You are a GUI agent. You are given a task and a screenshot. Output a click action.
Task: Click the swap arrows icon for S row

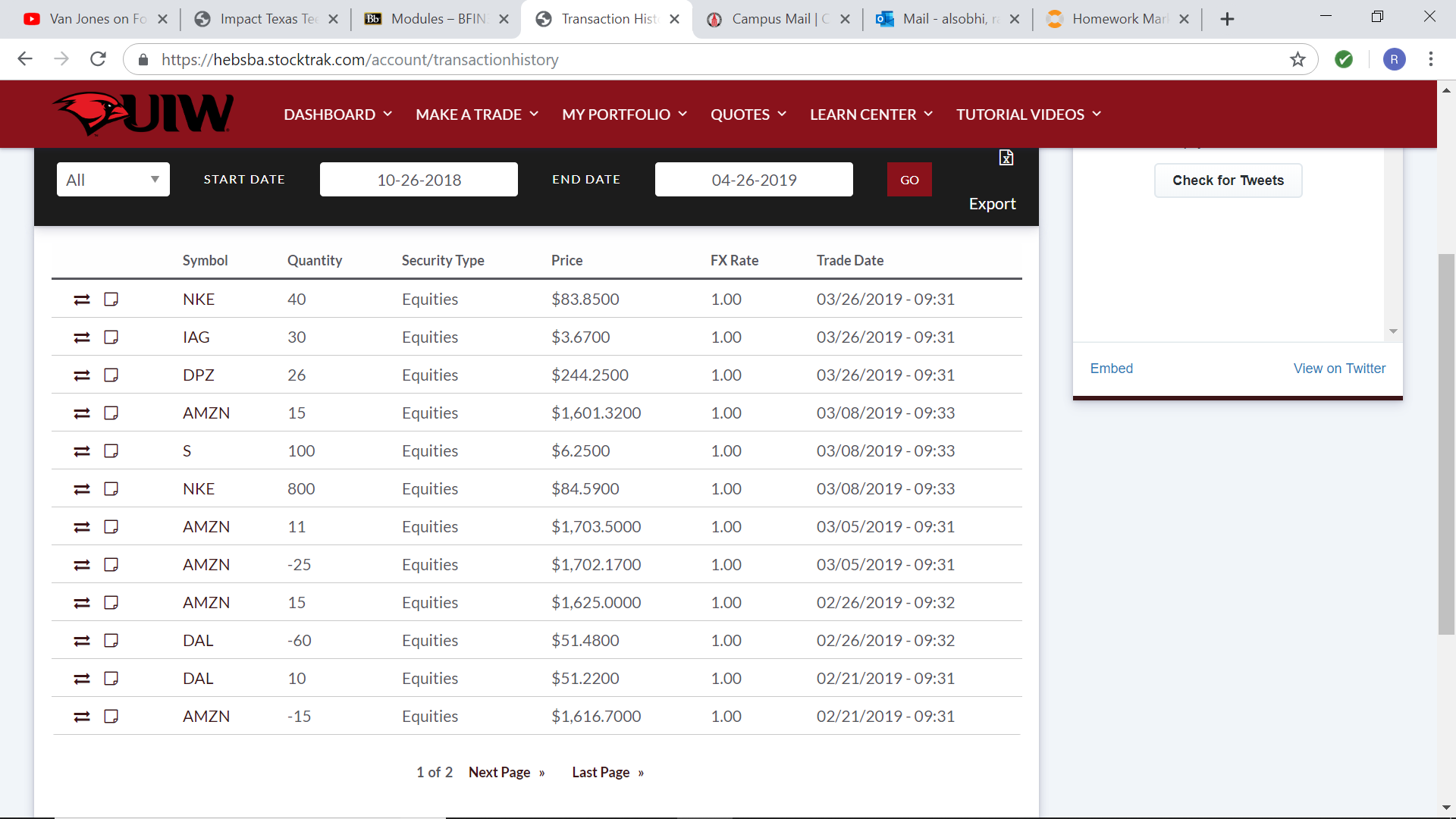tap(82, 451)
